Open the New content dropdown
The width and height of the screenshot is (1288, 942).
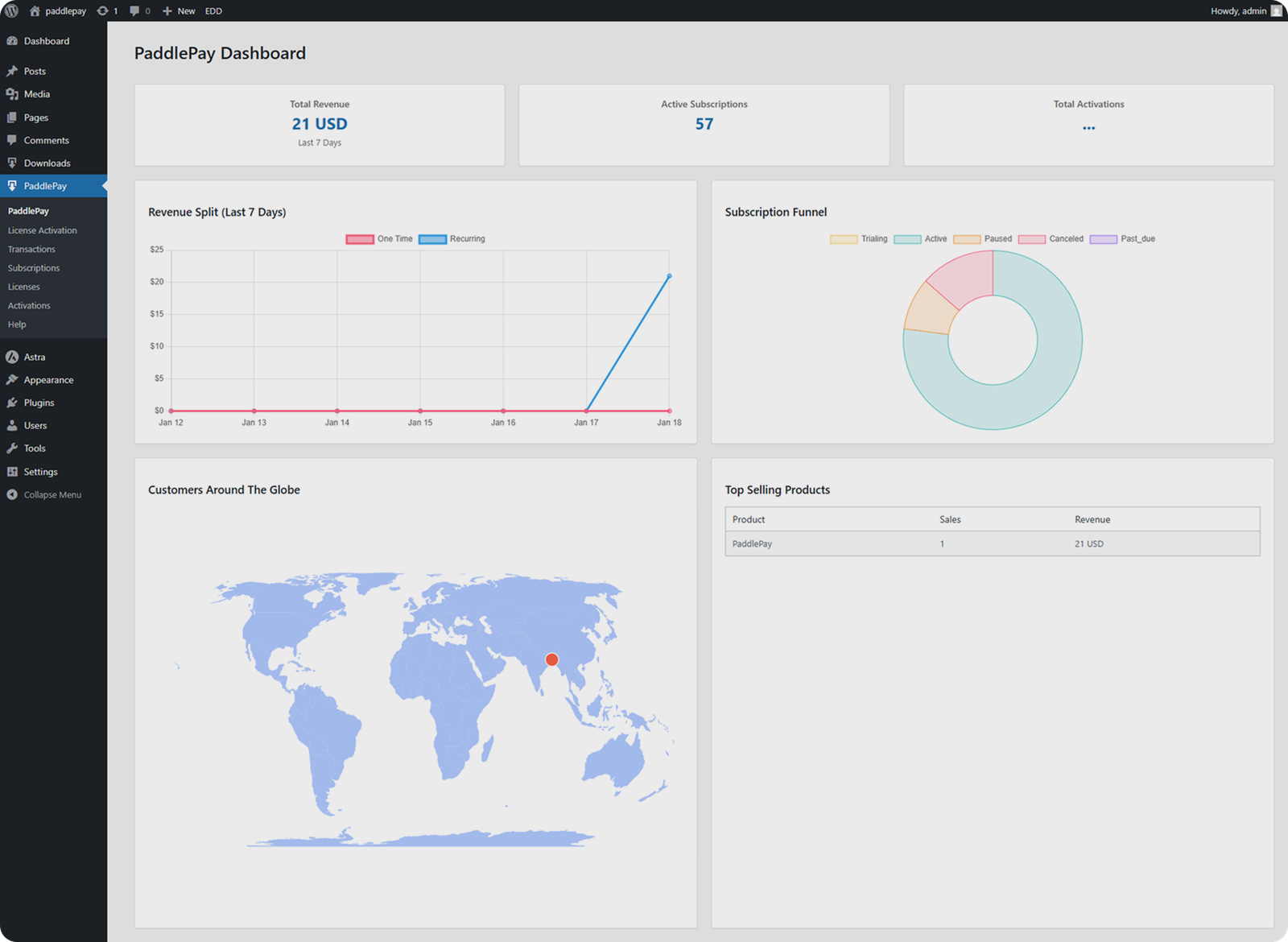tap(179, 11)
